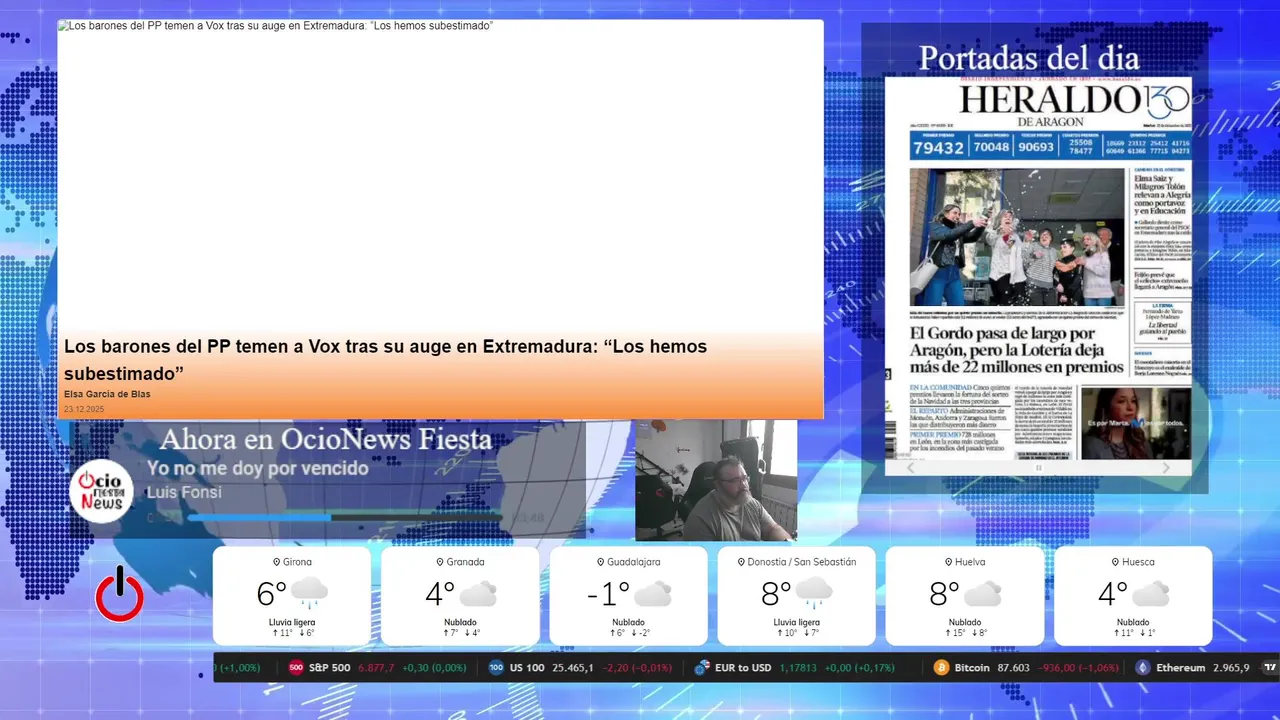Click Granada cloud weather icon
The image size is (1280, 720).
(x=478, y=594)
